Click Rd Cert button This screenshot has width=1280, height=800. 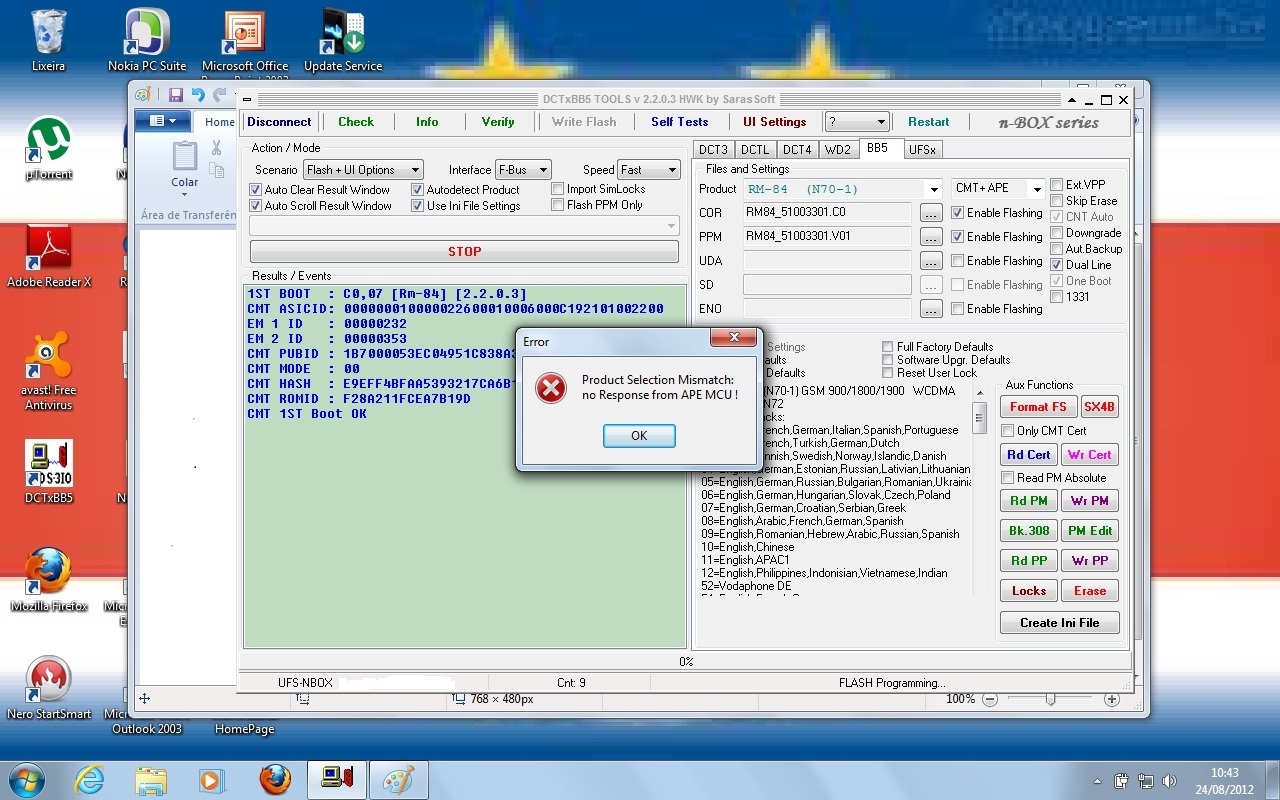point(1029,455)
